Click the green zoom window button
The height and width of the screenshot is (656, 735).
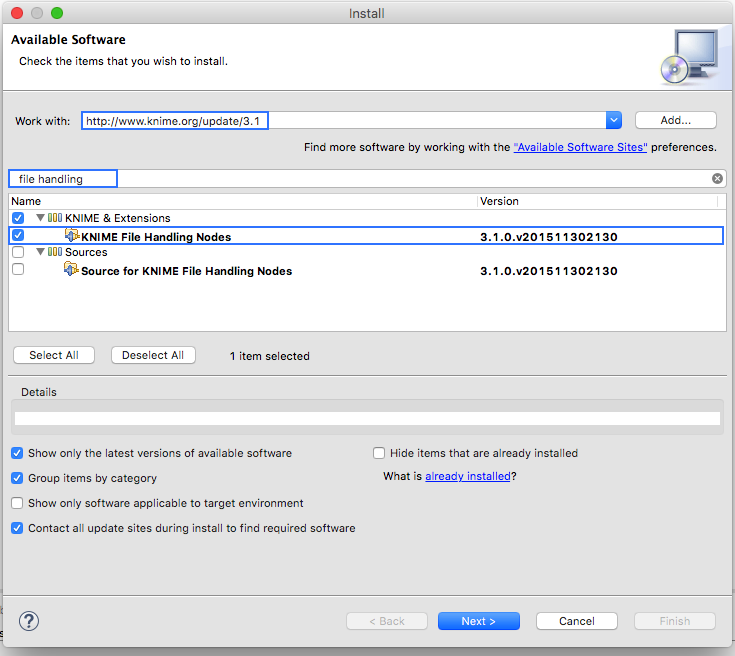(57, 13)
